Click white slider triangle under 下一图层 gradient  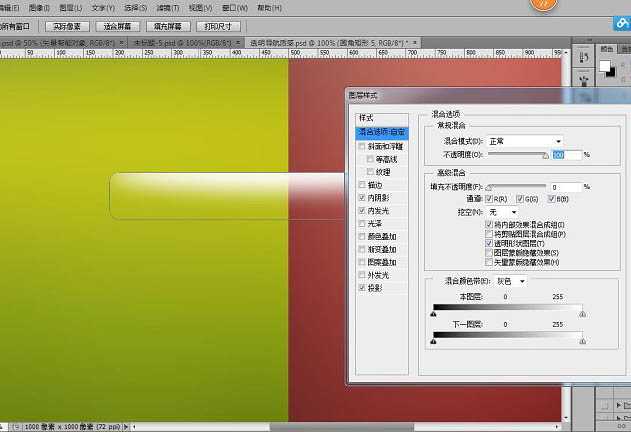pyautogui.click(x=583, y=342)
